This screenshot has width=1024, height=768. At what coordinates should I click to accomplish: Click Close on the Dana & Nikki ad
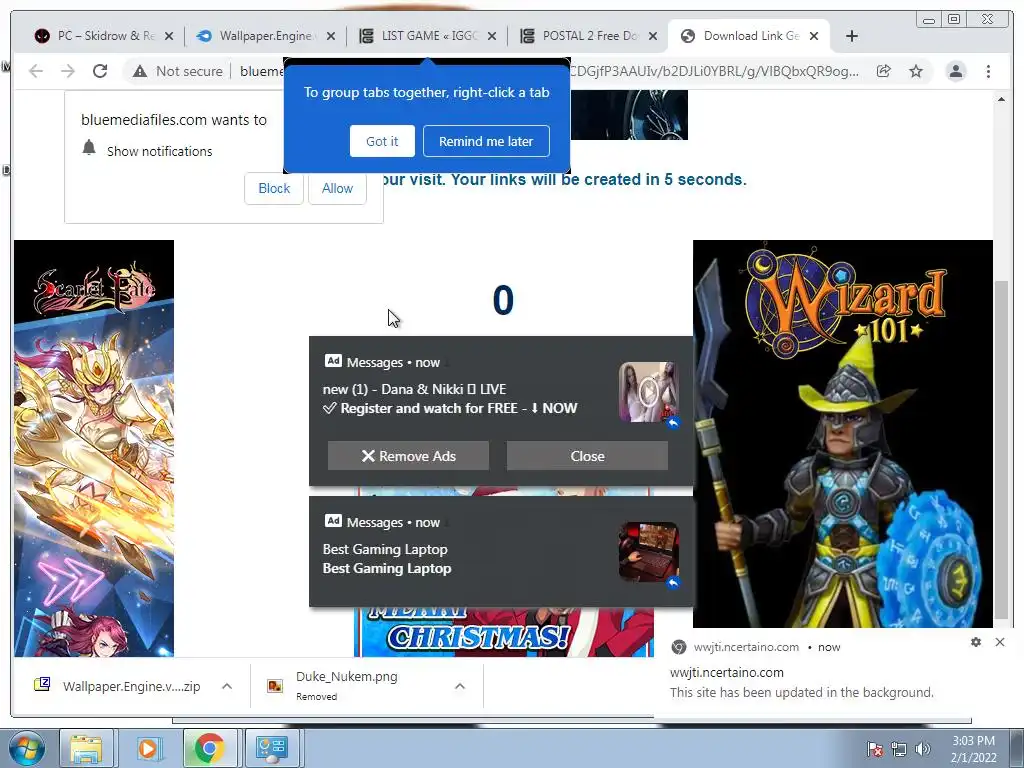pos(587,456)
